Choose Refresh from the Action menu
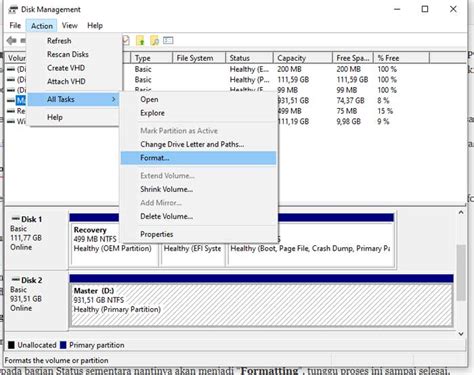Image resolution: width=474 pixels, height=375 pixels. point(74,41)
